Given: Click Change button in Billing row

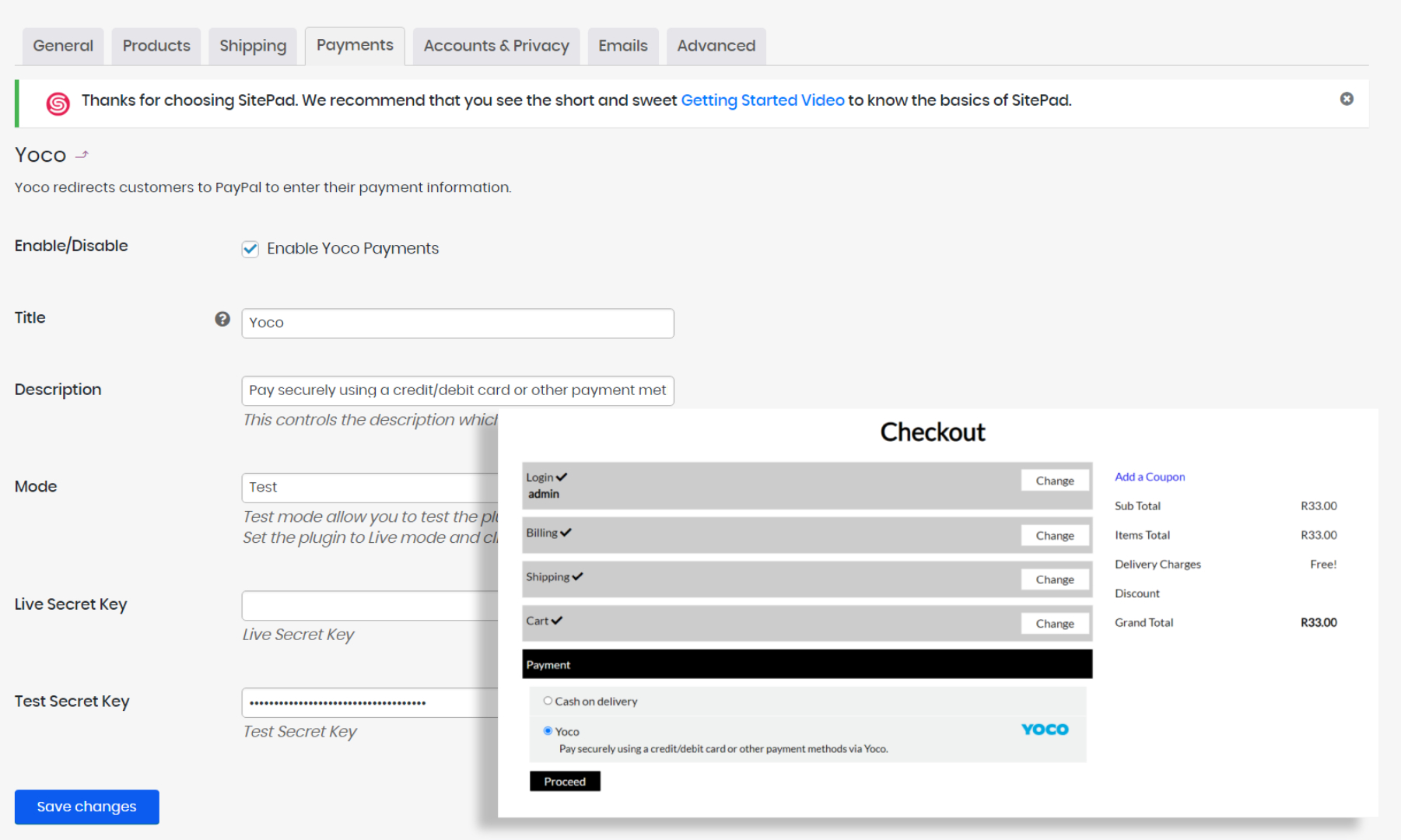Looking at the screenshot, I should [x=1055, y=535].
